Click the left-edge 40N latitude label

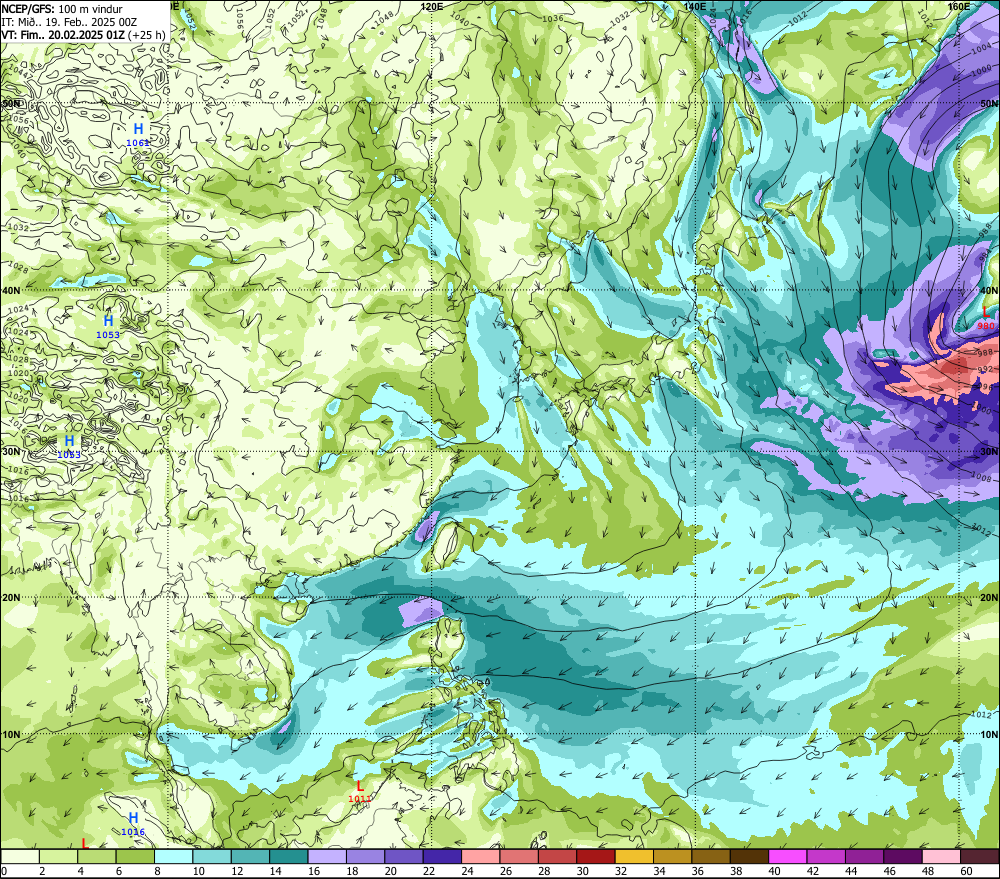11,290
